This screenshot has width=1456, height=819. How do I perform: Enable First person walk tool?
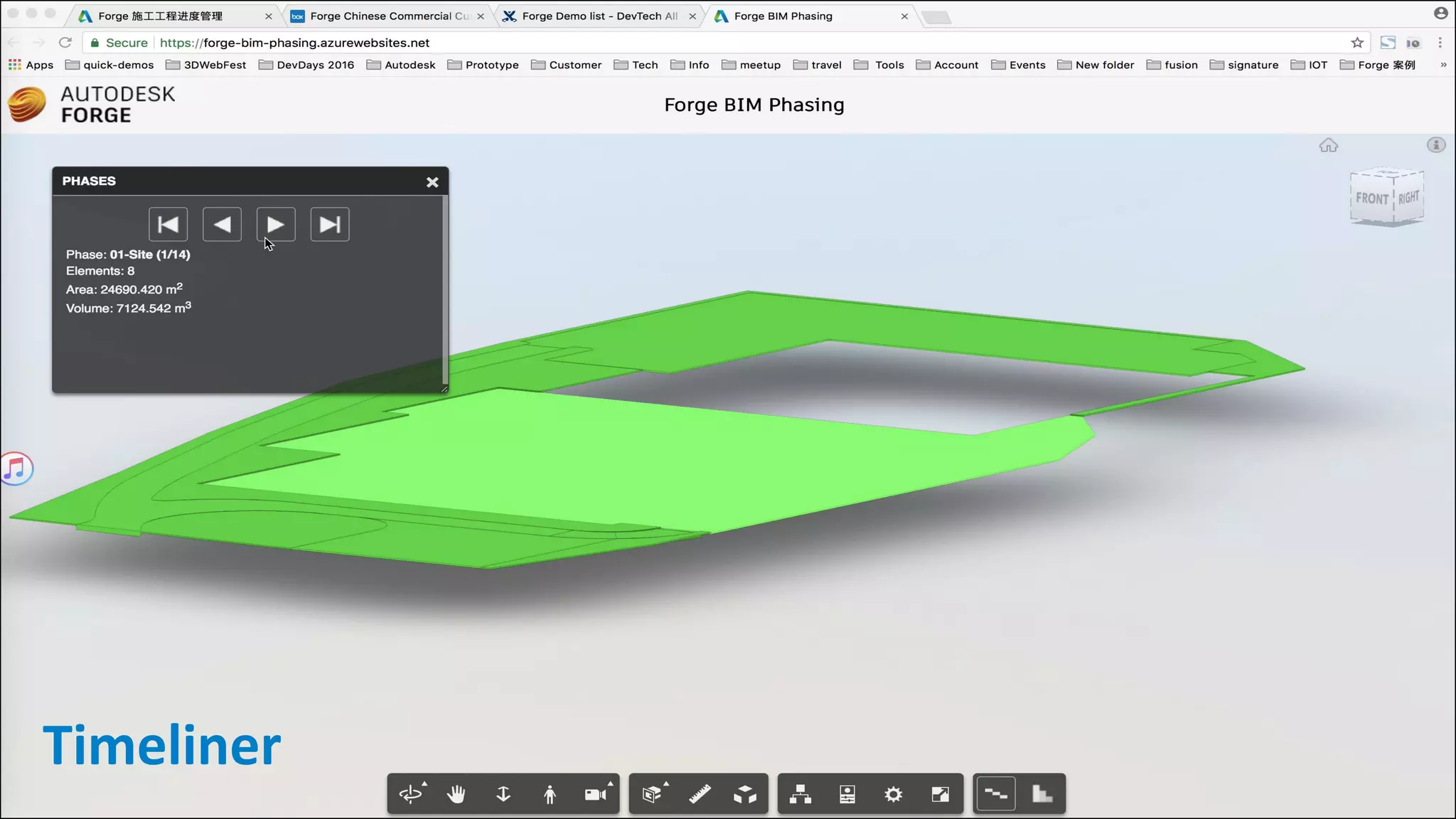point(550,794)
